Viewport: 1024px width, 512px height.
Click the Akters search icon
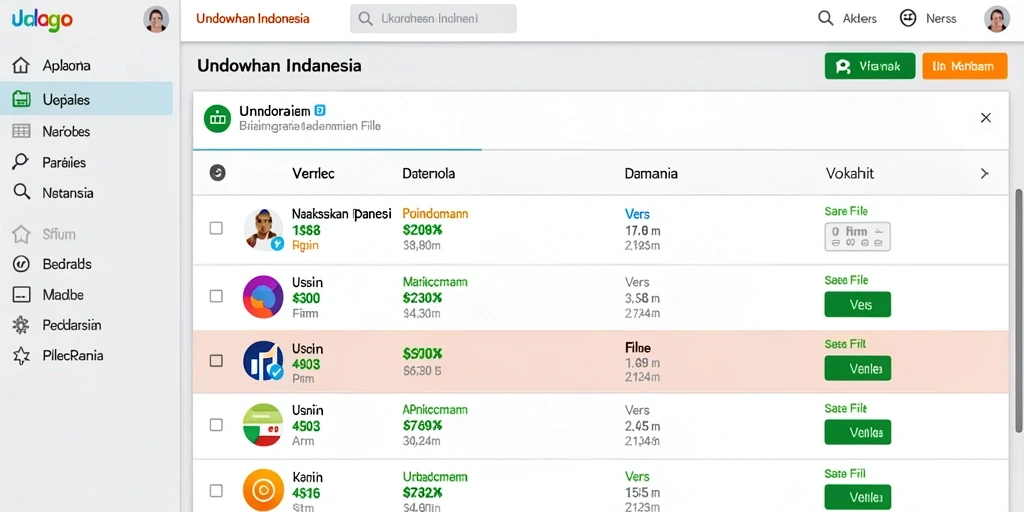coord(825,18)
